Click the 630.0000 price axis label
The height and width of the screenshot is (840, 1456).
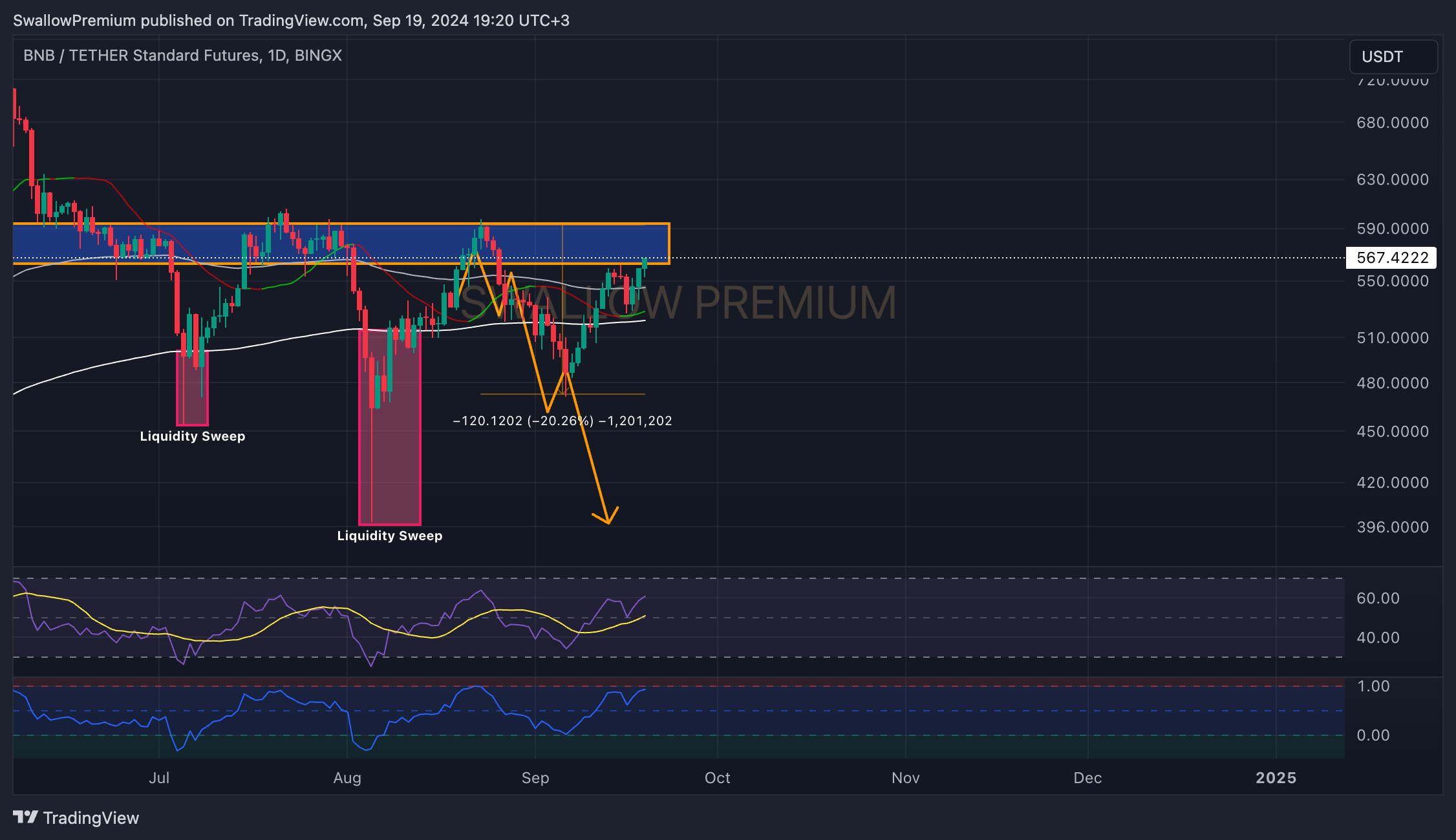click(x=1393, y=180)
